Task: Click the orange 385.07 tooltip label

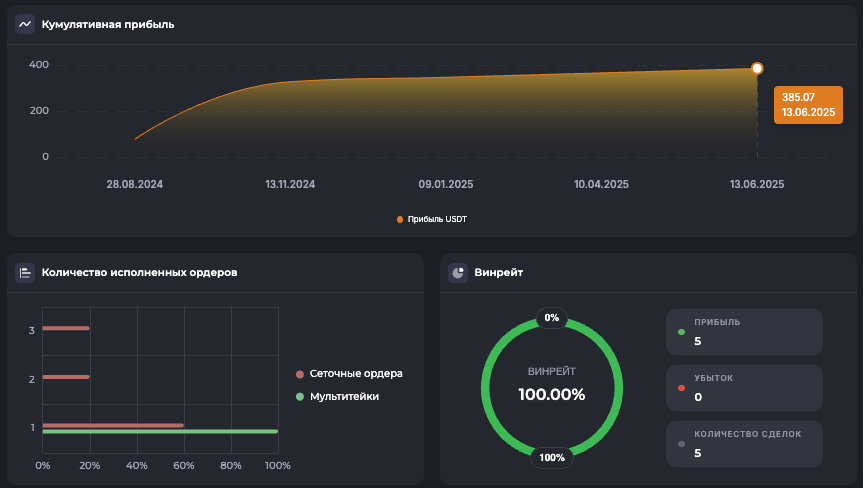Action: point(807,104)
